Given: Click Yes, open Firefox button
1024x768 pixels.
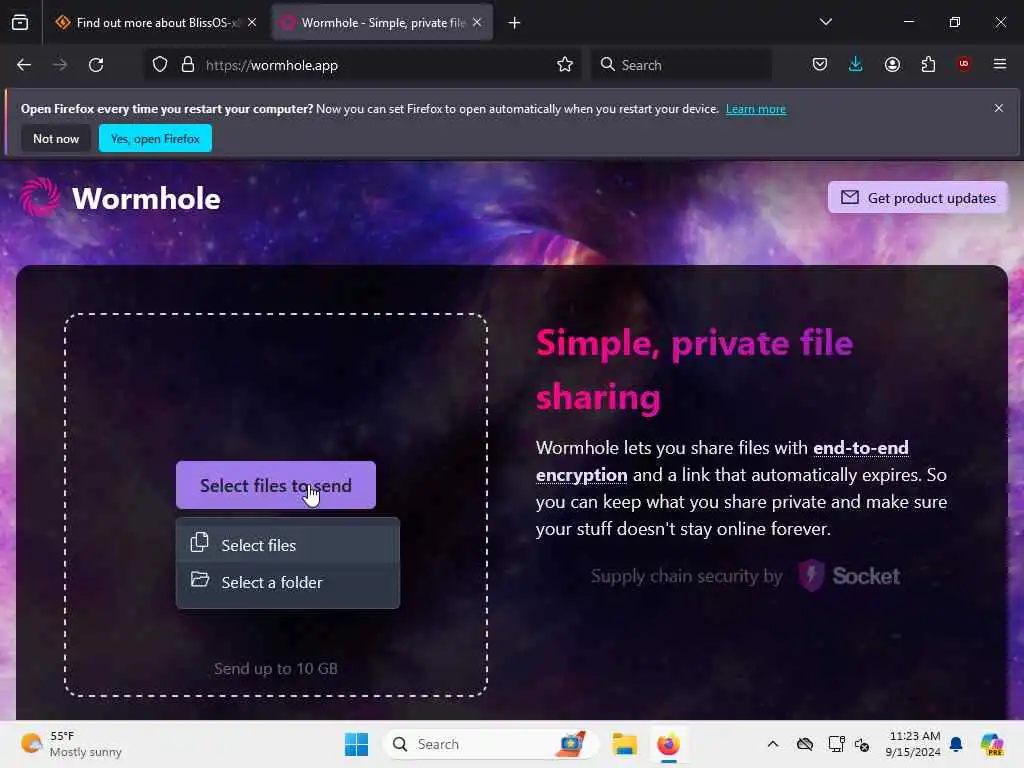Looking at the screenshot, I should 155,138.
